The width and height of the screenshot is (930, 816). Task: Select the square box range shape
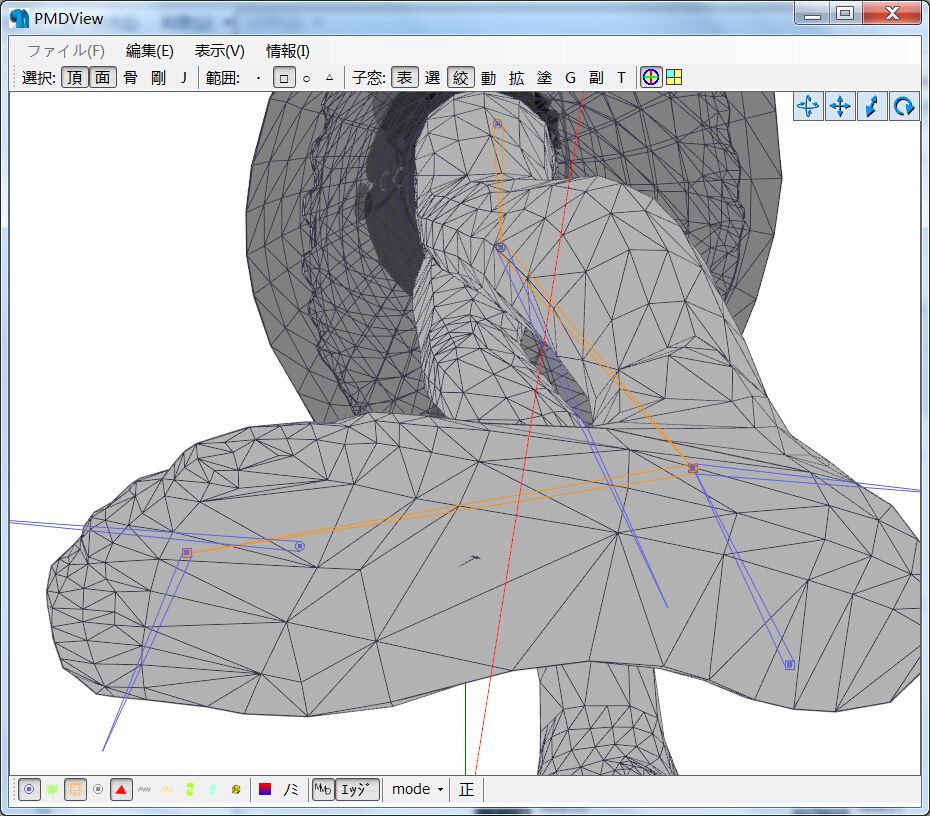click(284, 77)
